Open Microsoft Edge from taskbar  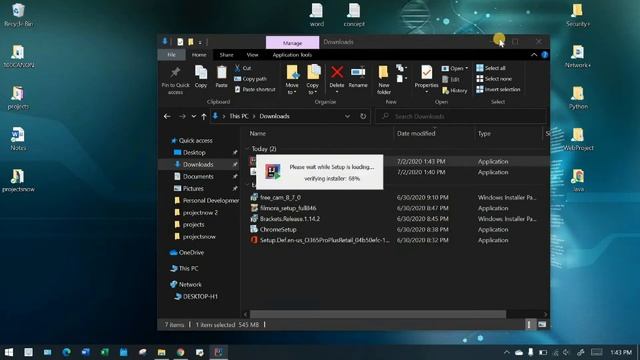coord(66,352)
